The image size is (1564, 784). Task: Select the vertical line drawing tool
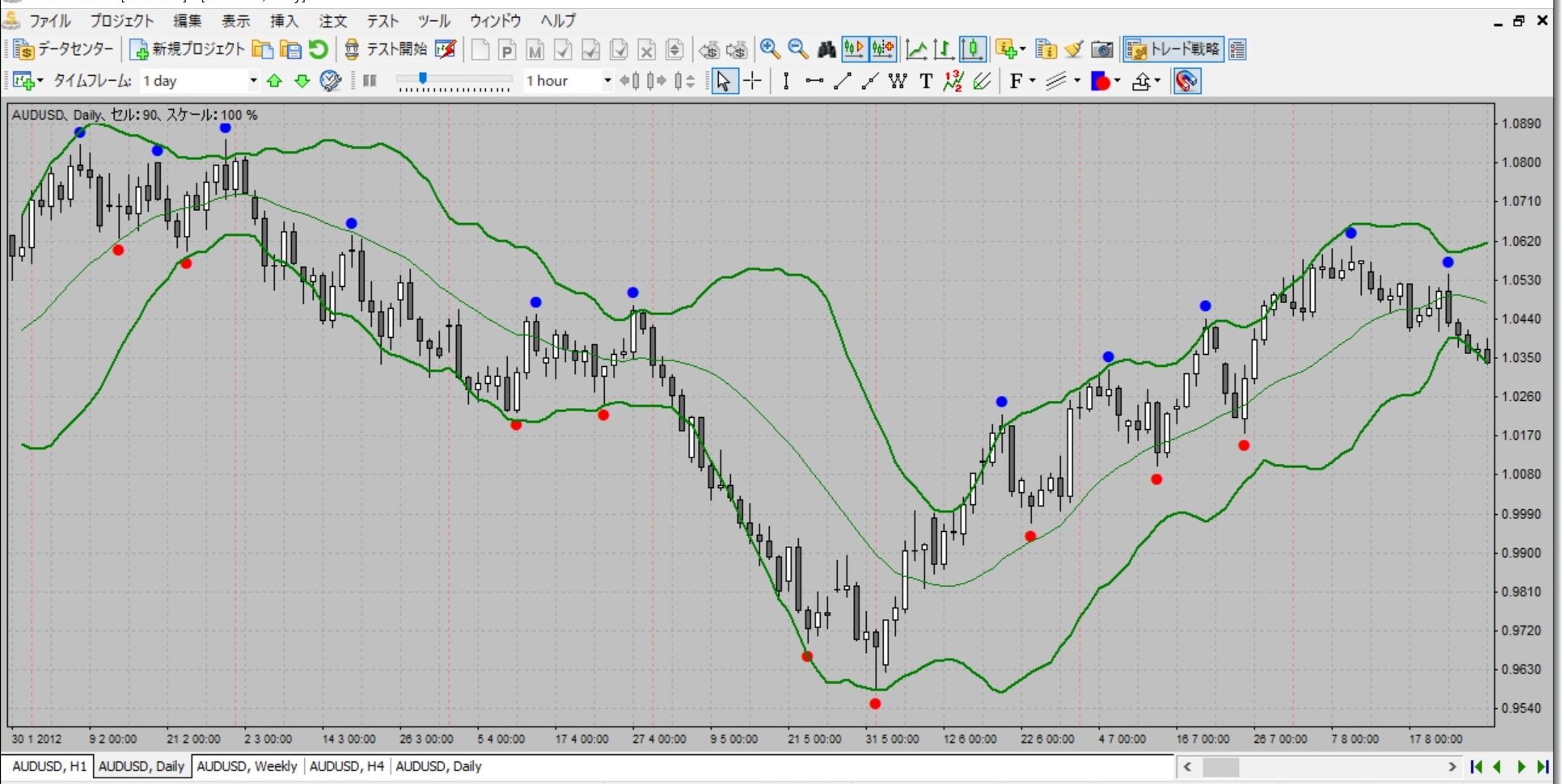[x=785, y=81]
